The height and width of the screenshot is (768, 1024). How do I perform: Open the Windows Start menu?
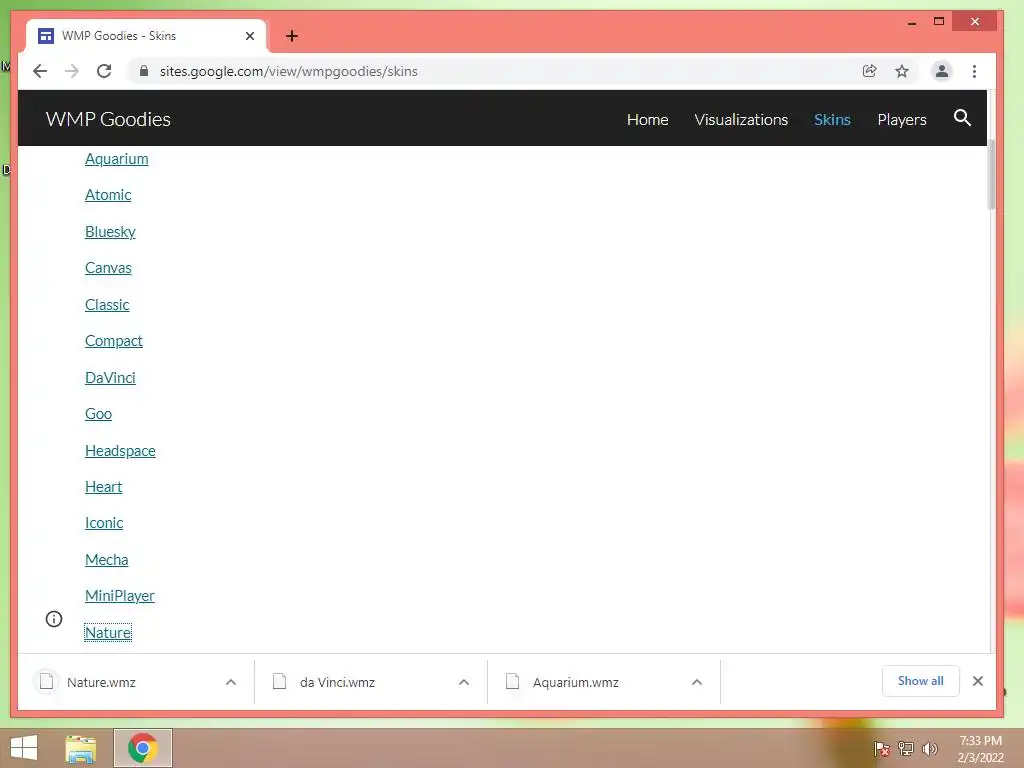pos(24,748)
